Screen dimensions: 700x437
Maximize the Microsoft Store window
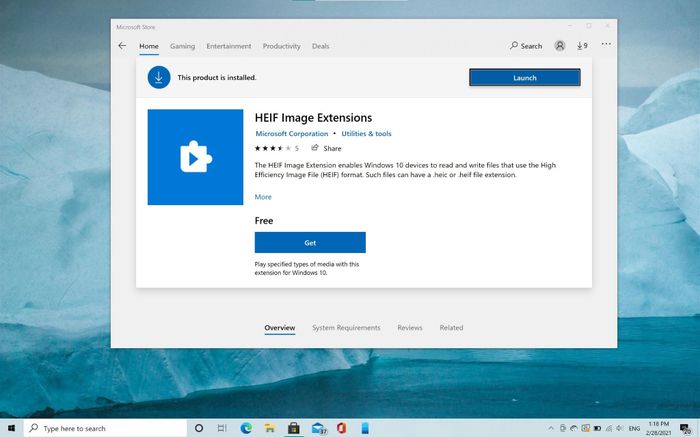[x=589, y=26]
